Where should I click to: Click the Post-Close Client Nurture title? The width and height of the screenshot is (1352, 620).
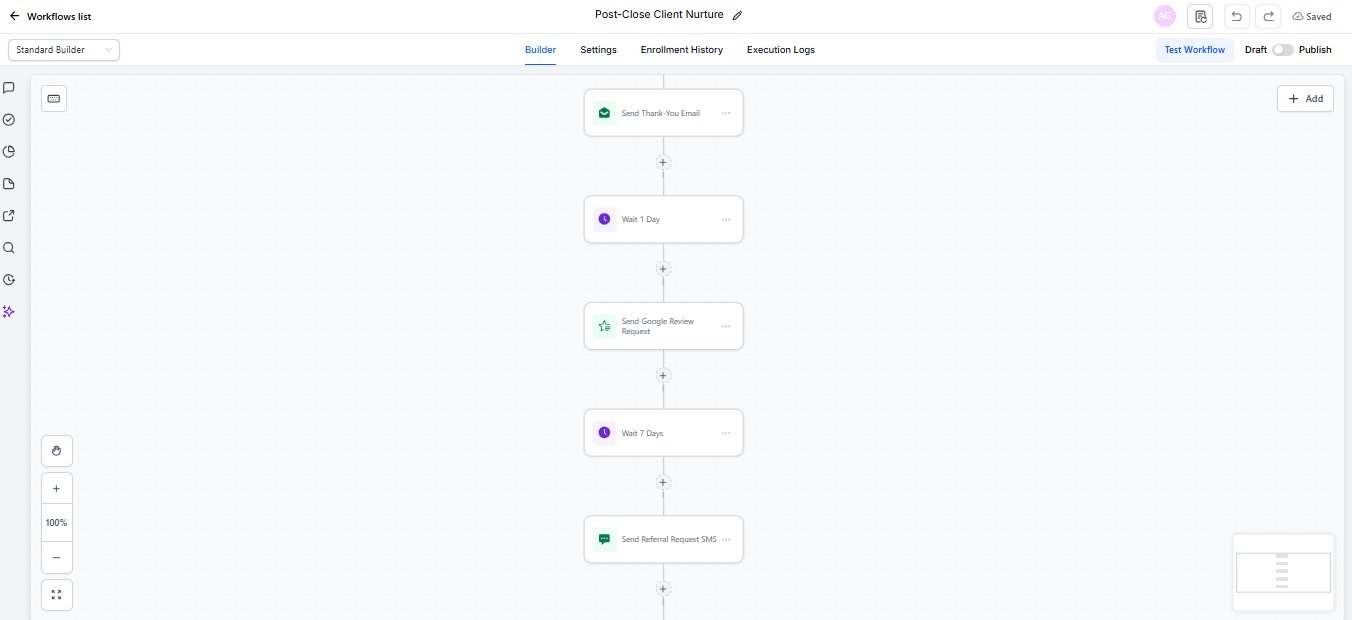(659, 15)
